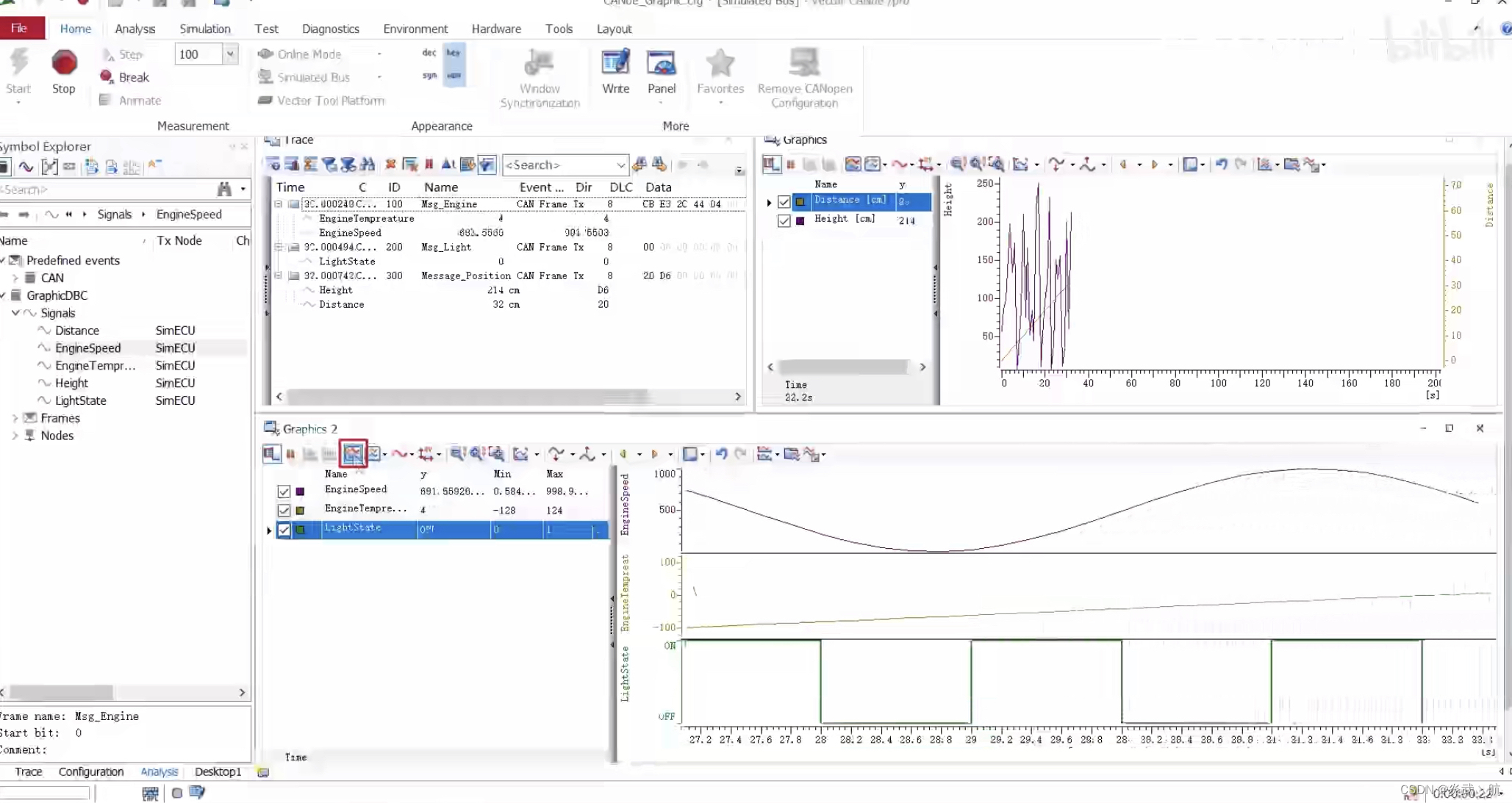Open the Diagnostics ribbon tab
Viewport: 1512px width, 803px height.
(x=331, y=29)
